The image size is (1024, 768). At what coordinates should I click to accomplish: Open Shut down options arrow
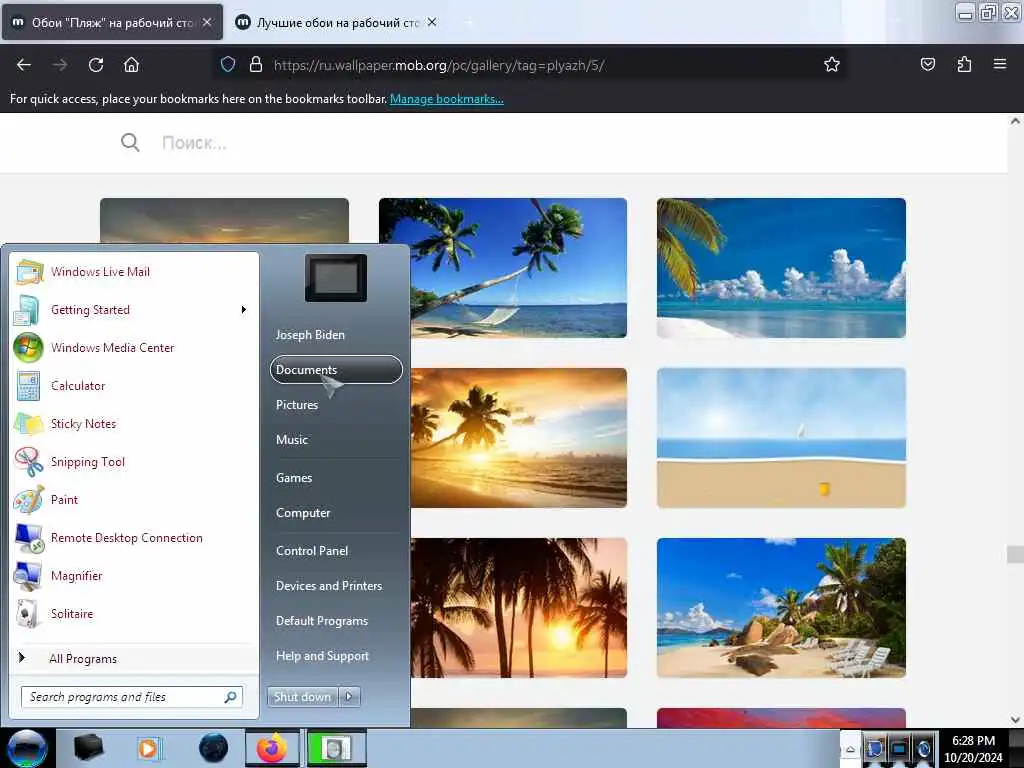tap(349, 697)
